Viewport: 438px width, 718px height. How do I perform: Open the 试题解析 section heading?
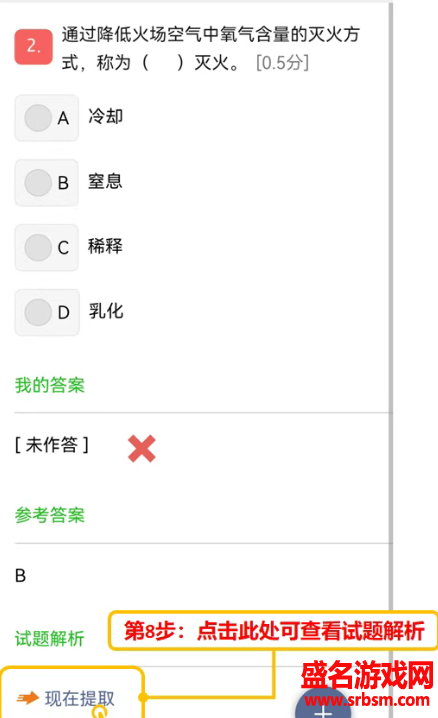click(x=49, y=638)
